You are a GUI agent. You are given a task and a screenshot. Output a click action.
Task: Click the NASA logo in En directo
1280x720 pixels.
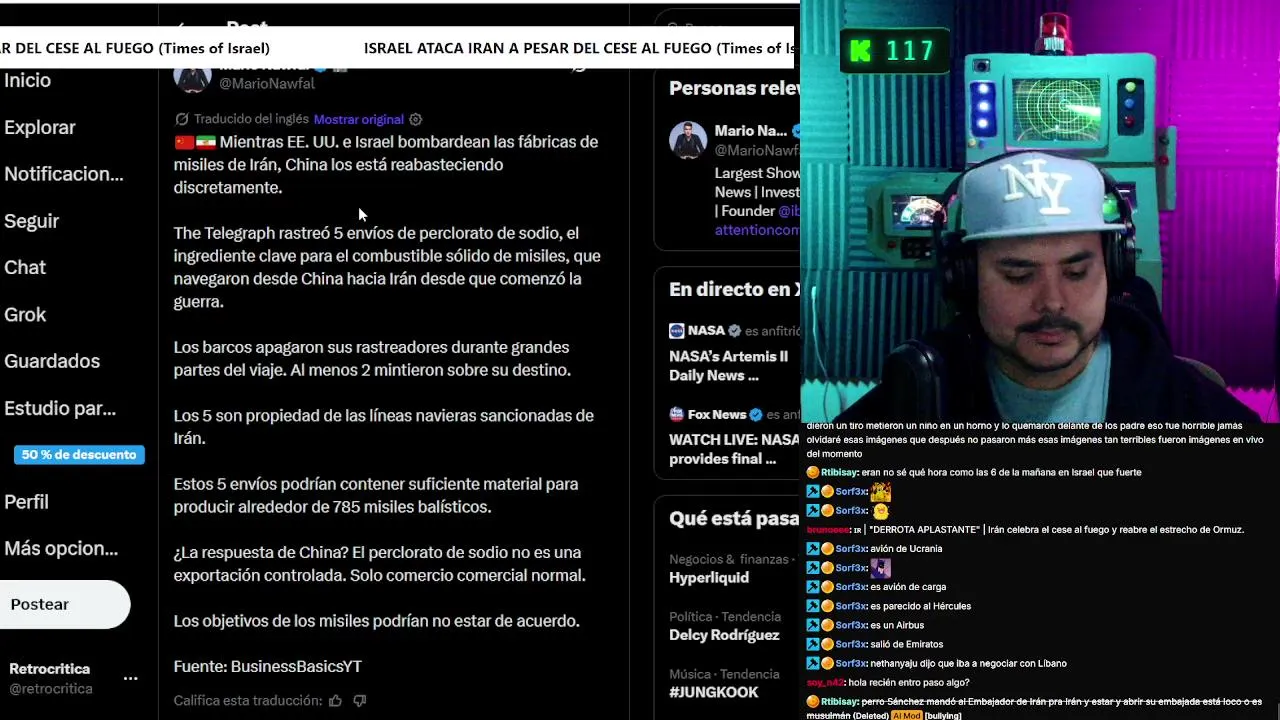point(677,331)
